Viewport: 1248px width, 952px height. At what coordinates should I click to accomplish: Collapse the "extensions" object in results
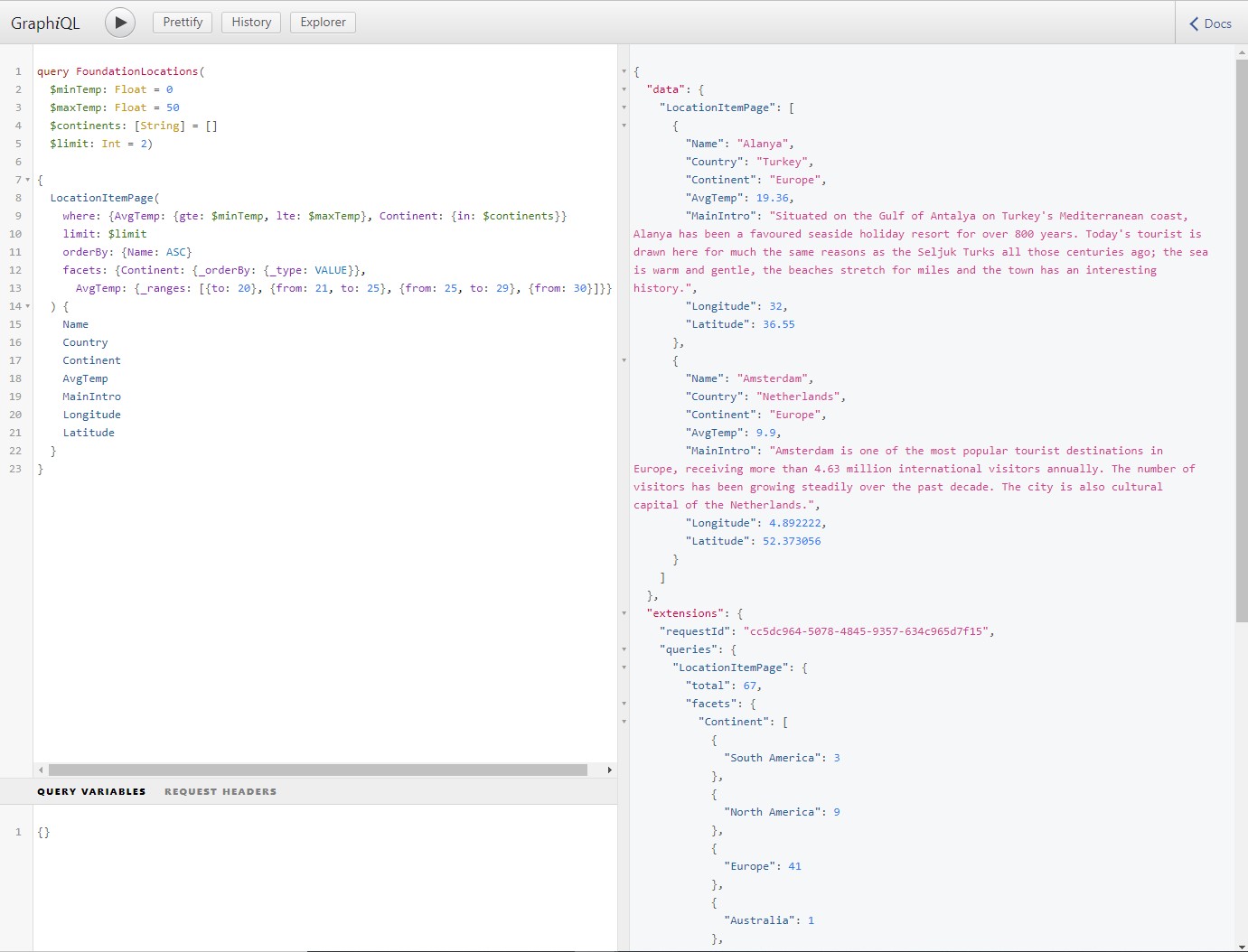624,613
